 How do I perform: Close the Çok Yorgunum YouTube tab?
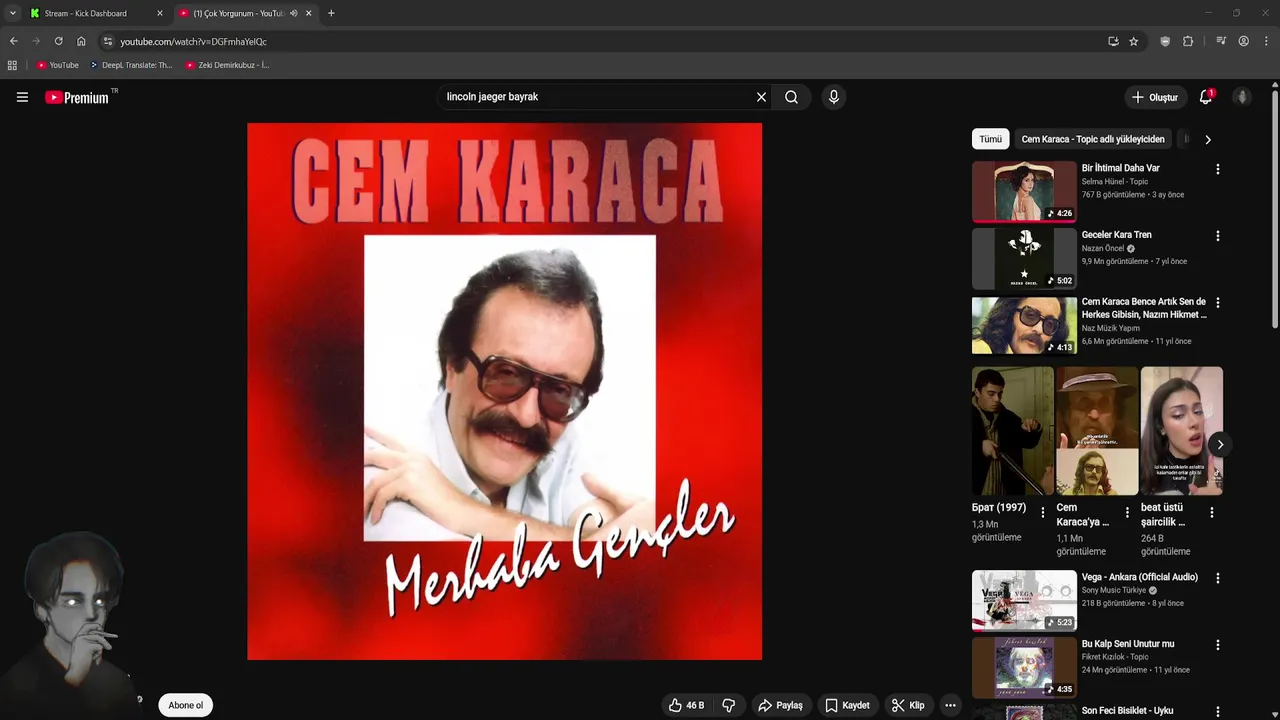308,13
